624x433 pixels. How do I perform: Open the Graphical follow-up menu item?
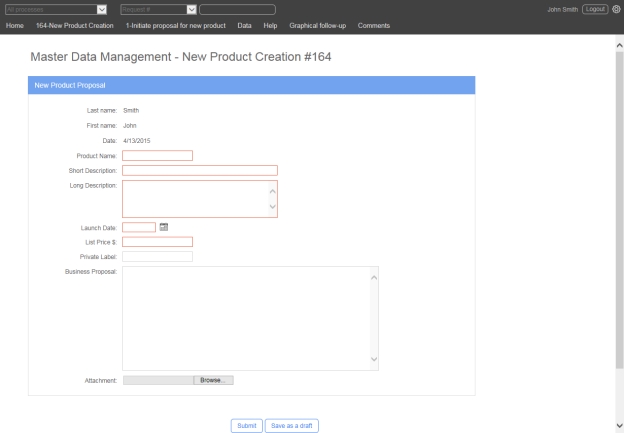click(x=317, y=25)
